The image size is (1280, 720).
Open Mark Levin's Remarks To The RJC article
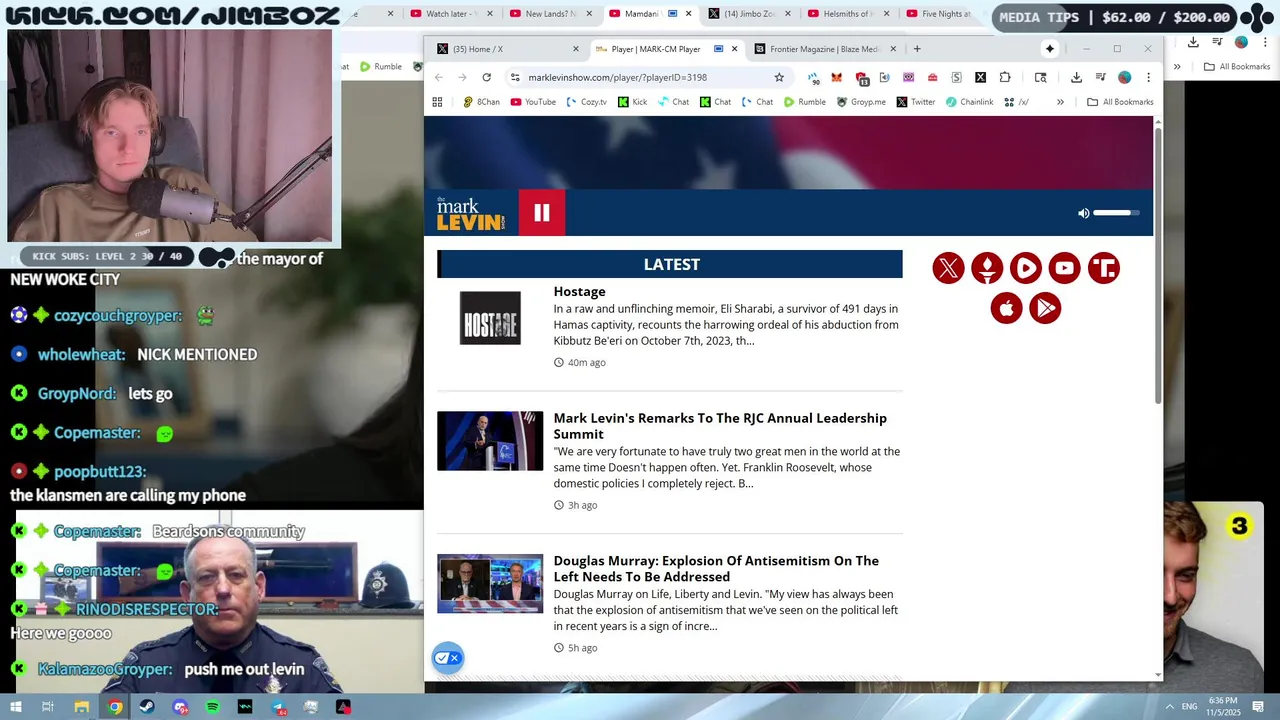tap(720, 426)
